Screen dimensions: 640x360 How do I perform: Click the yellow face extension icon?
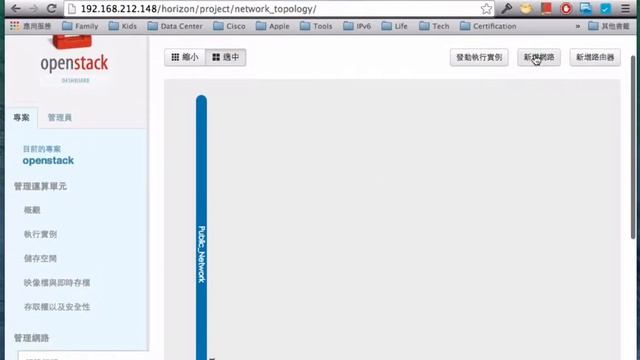point(526,9)
